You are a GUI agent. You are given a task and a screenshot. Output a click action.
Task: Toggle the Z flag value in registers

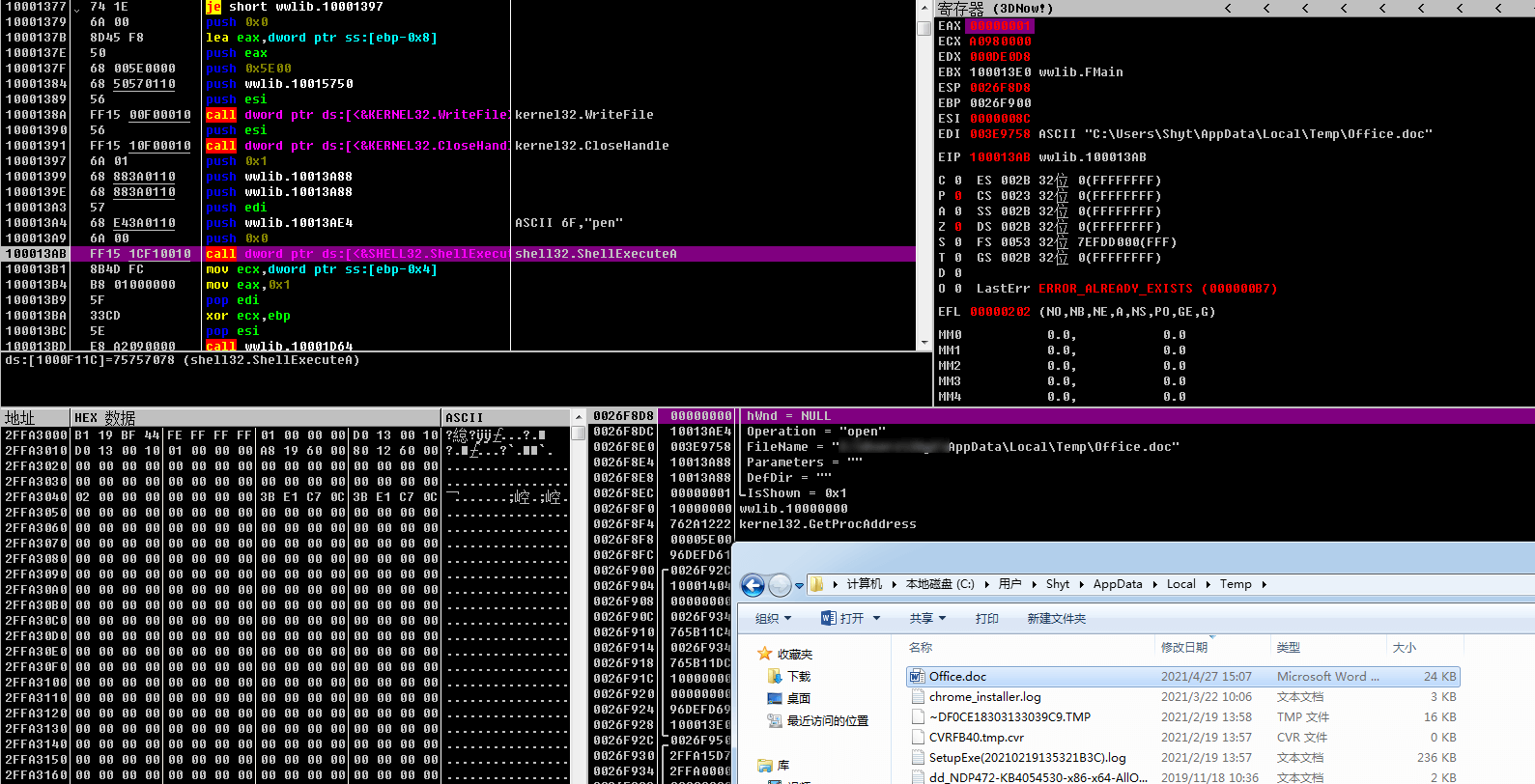[957, 227]
